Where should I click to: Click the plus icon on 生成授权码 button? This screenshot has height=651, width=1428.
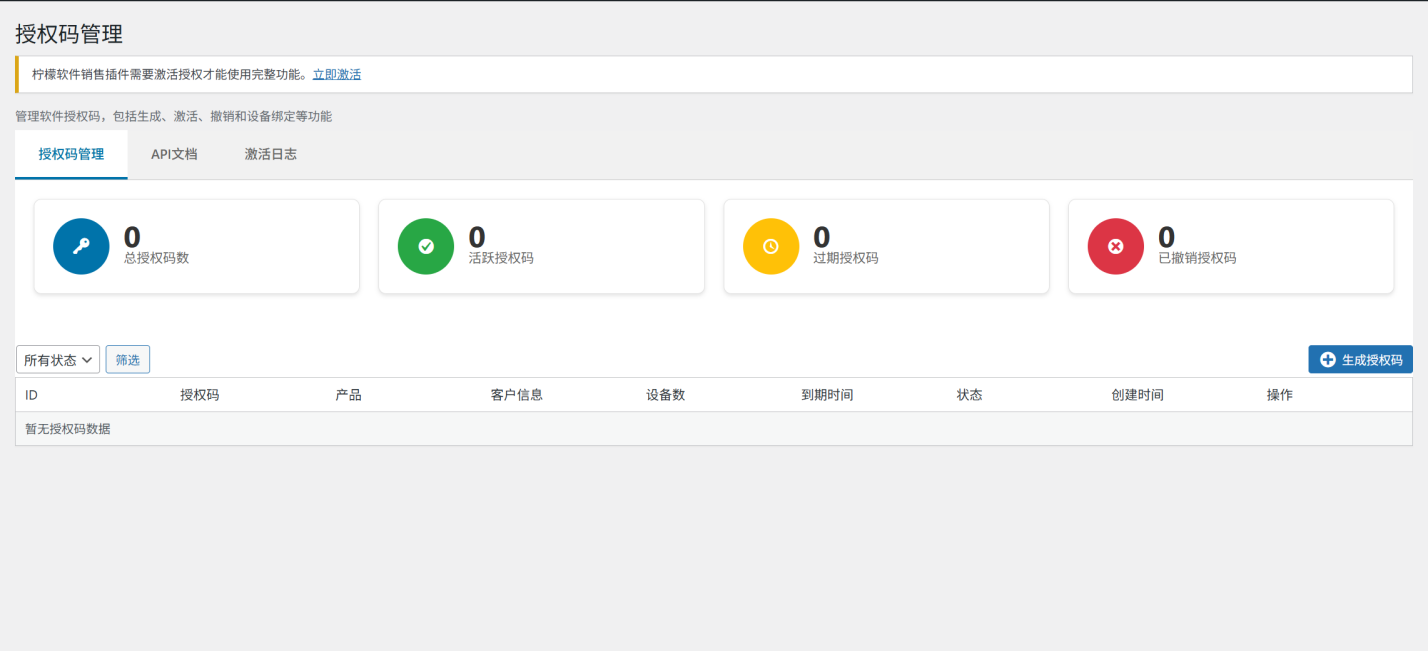pos(1328,360)
